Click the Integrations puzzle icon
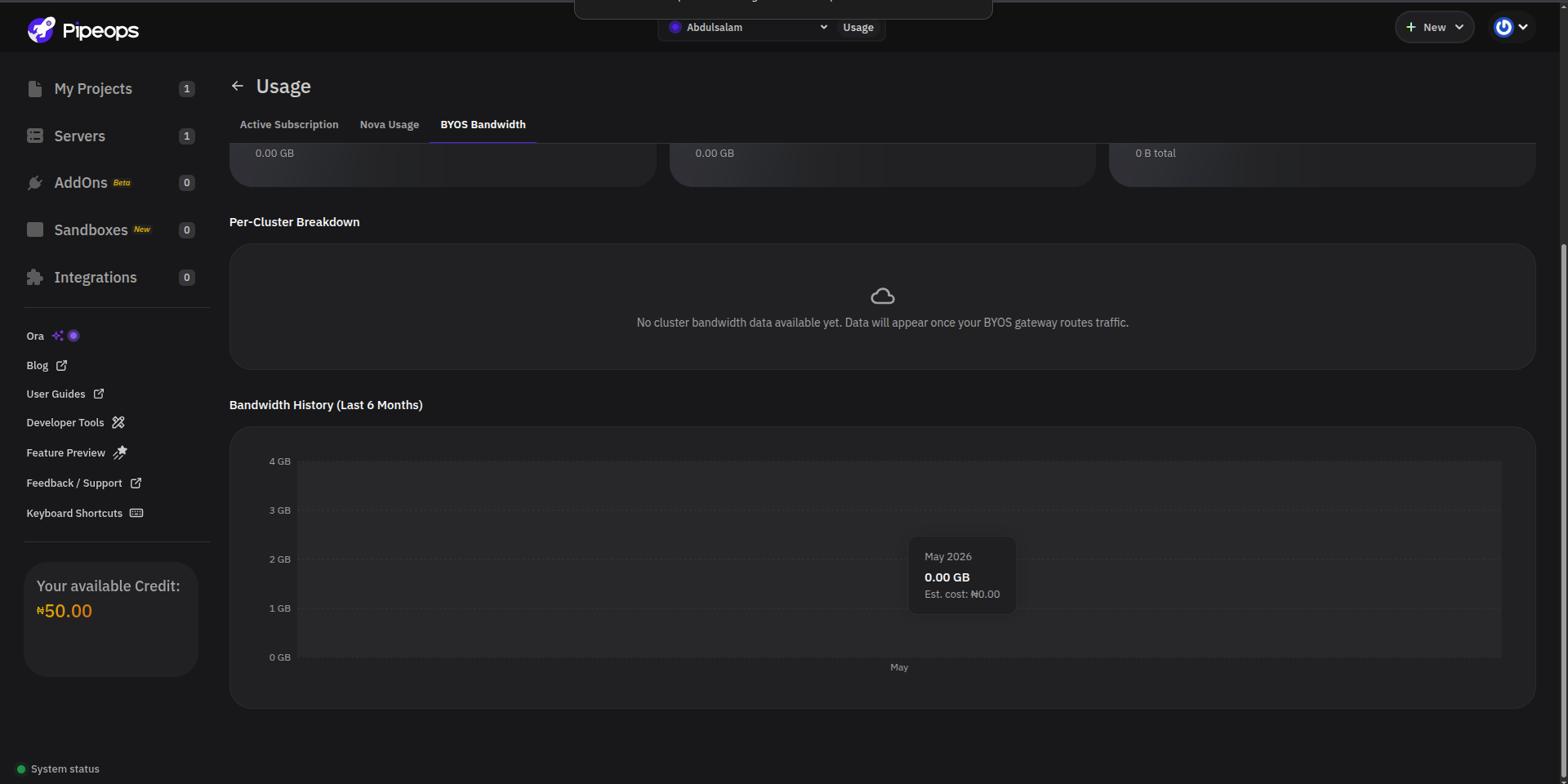Screen dimensions: 1568x784 click(x=35, y=278)
